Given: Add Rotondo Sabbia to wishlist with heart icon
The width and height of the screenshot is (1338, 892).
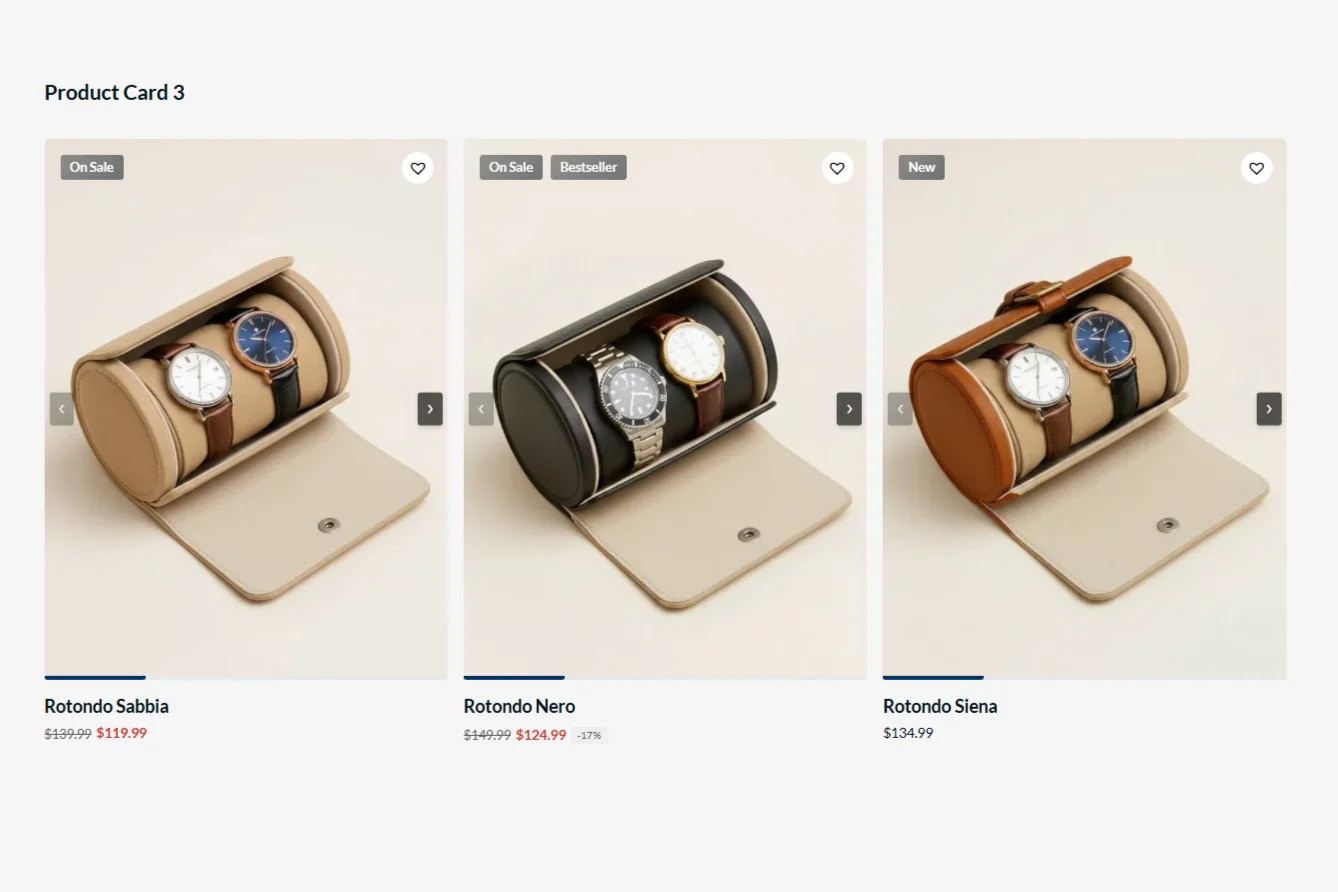Looking at the screenshot, I should [418, 168].
